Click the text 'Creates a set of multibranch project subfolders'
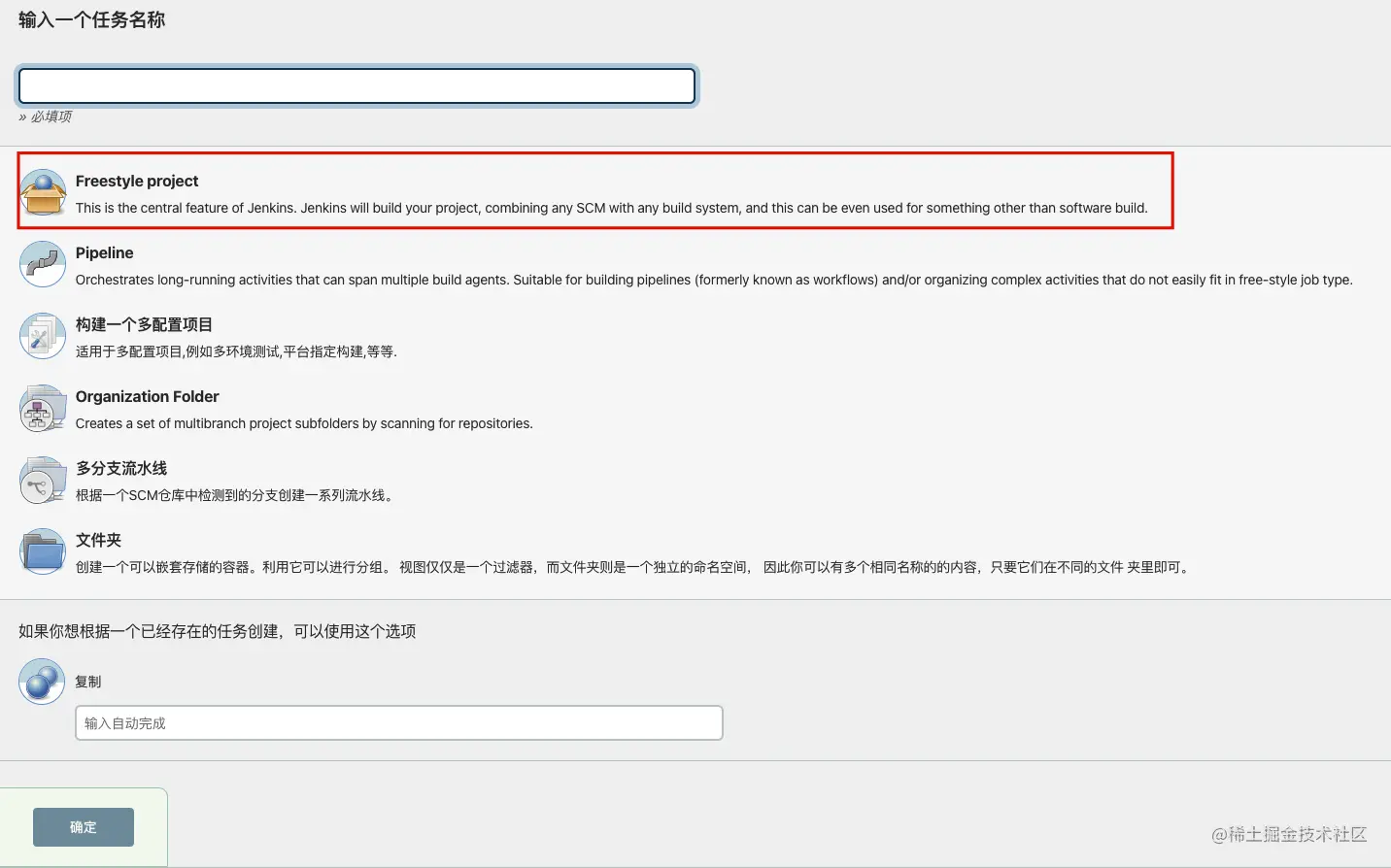1391x868 pixels. [x=304, y=423]
